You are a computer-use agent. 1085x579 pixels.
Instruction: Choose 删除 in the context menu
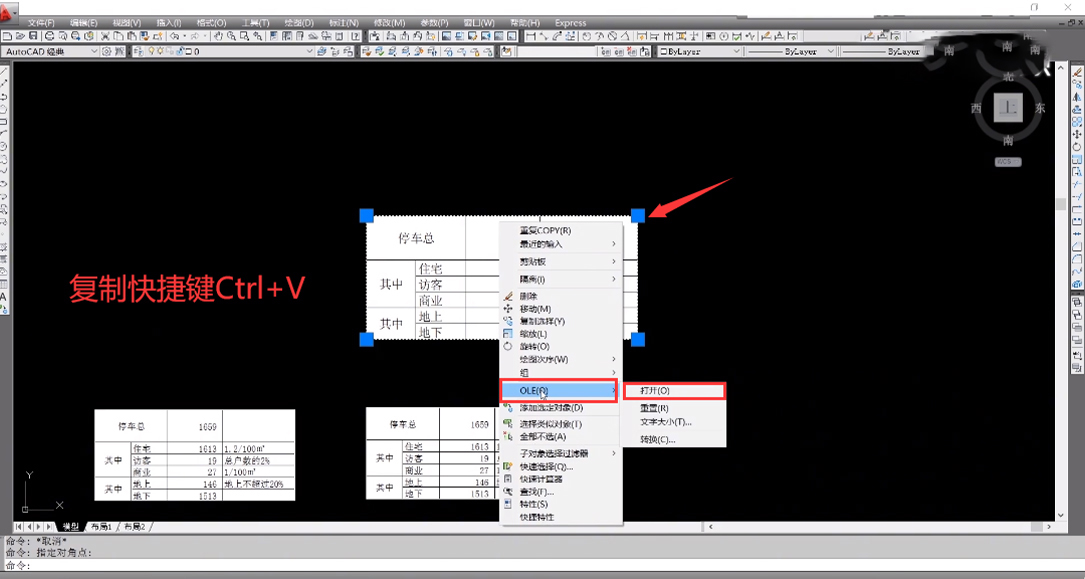(561, 296)
